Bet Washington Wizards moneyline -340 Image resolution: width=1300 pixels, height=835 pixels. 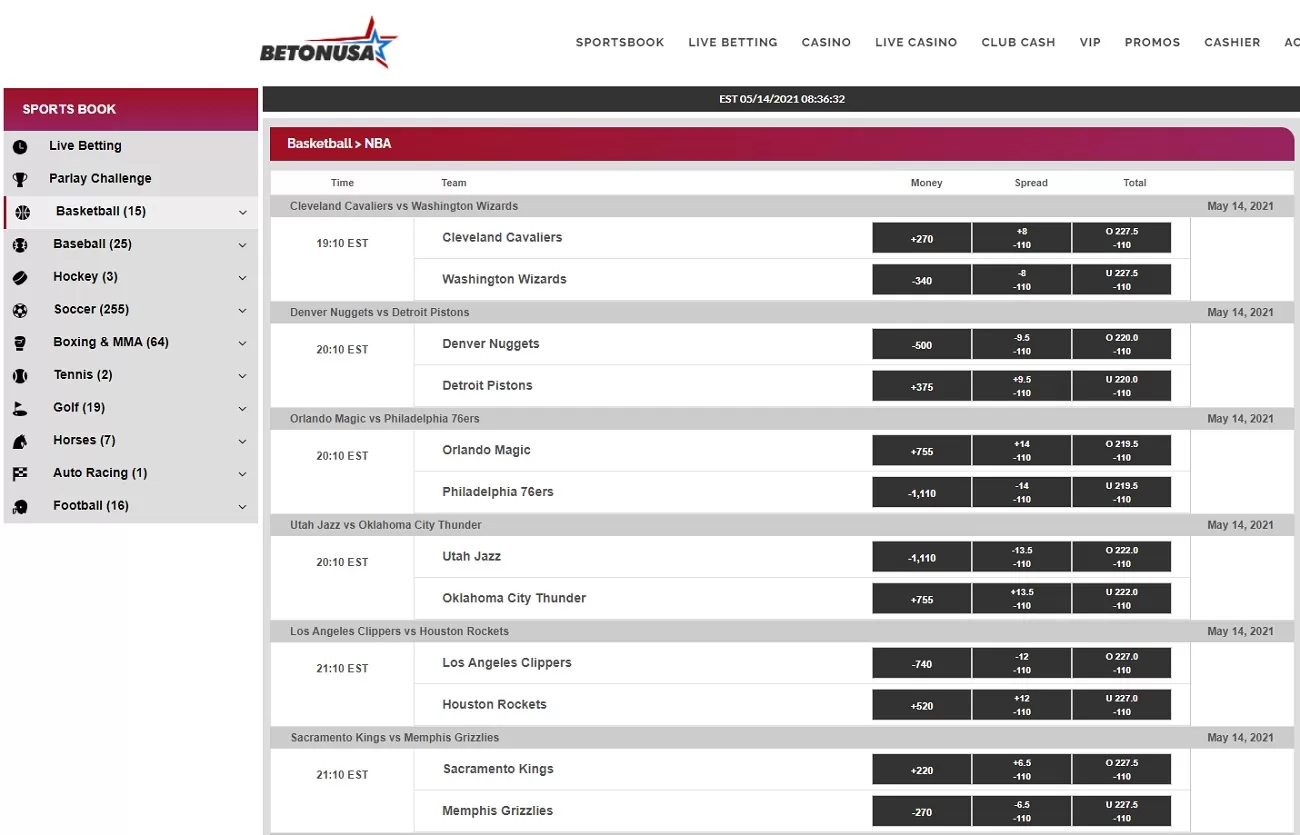[x=922, y=280]
